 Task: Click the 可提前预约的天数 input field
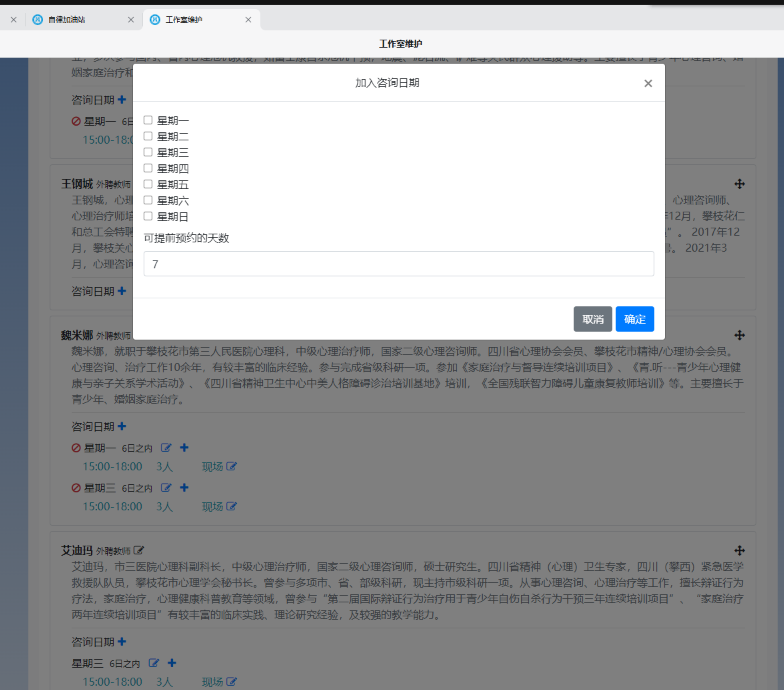click(398, 264)
